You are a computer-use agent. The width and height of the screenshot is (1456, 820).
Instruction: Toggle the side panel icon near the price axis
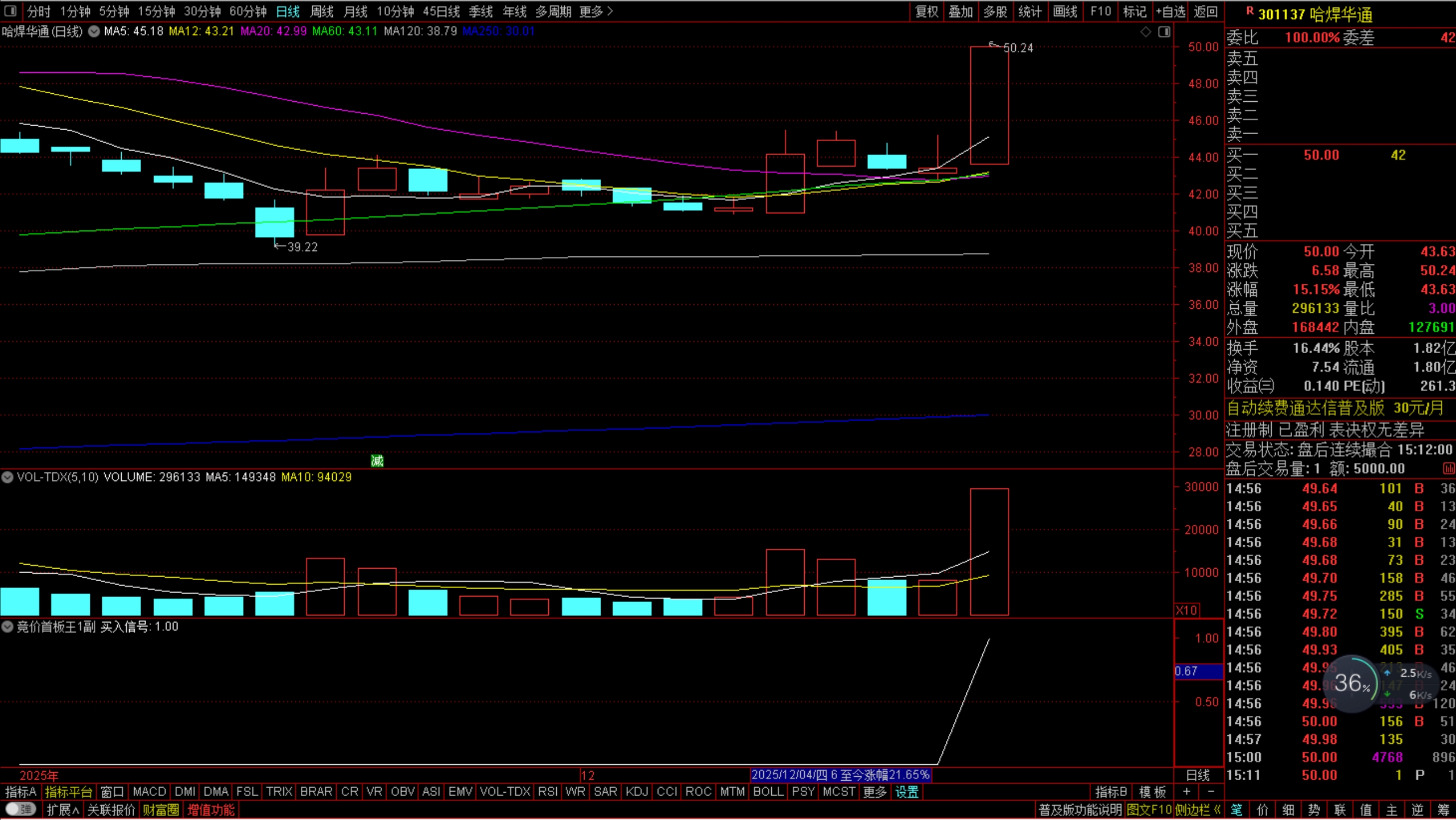point(1164,32)
